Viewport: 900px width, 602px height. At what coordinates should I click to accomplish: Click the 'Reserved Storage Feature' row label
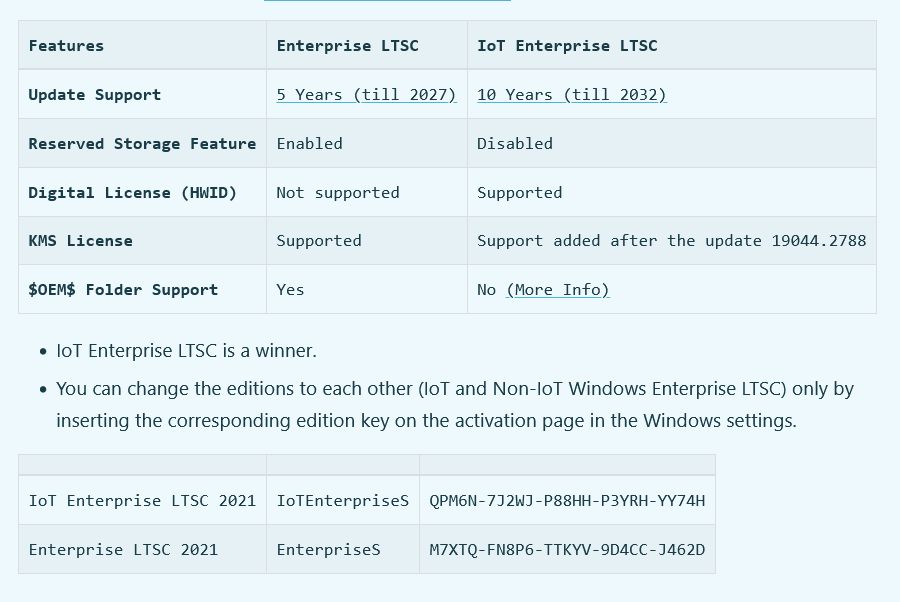coord(142,143)
